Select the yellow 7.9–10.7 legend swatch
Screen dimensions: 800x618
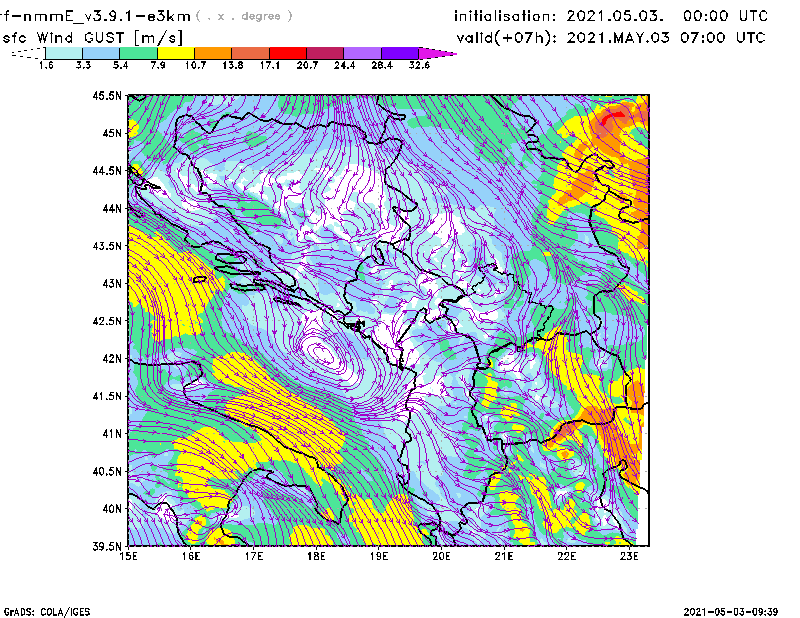176,53
